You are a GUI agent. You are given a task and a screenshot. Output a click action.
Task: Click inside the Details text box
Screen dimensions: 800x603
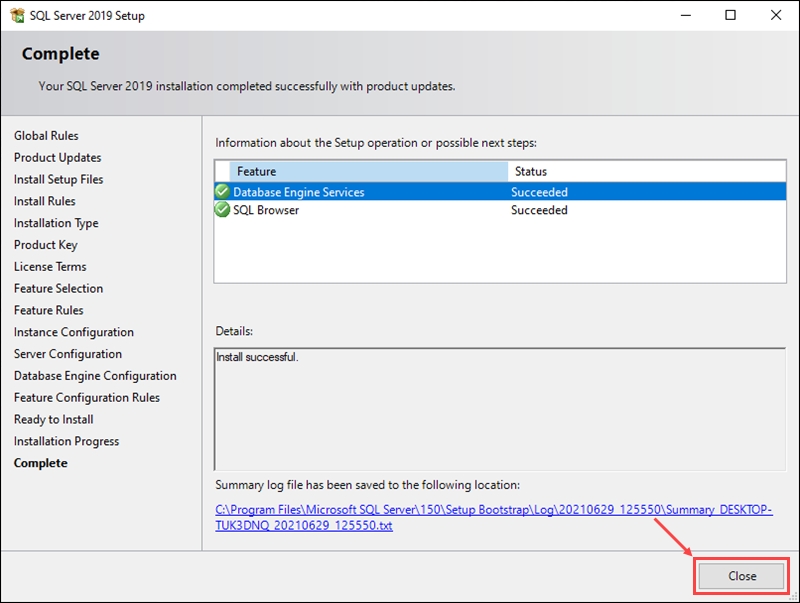[x=500, y=409]
